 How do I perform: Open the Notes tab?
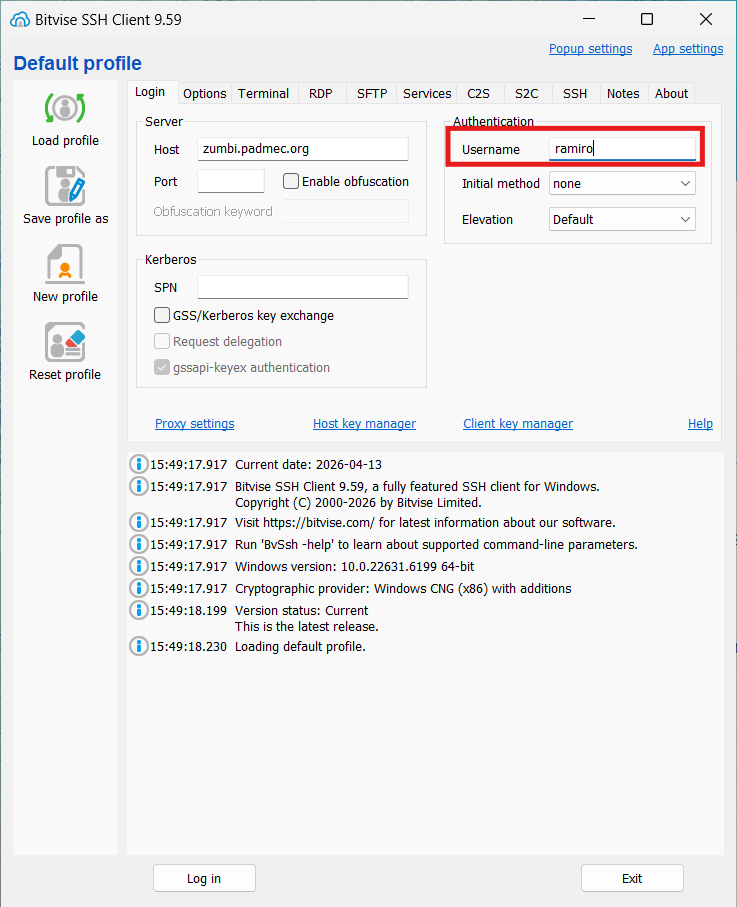pyautogui.click(x=623, y=94)
